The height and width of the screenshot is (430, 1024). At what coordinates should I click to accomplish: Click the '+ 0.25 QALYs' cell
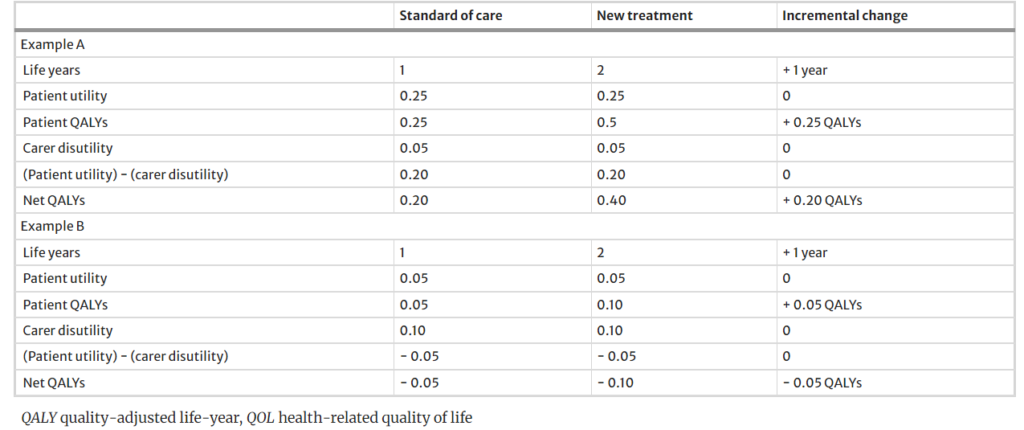822,122
